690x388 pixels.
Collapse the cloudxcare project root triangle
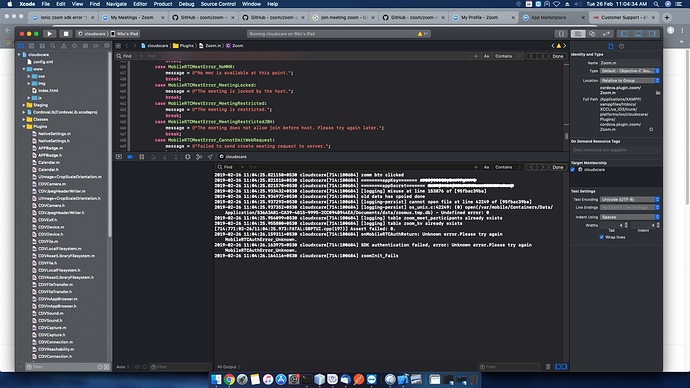click(19, 55)
